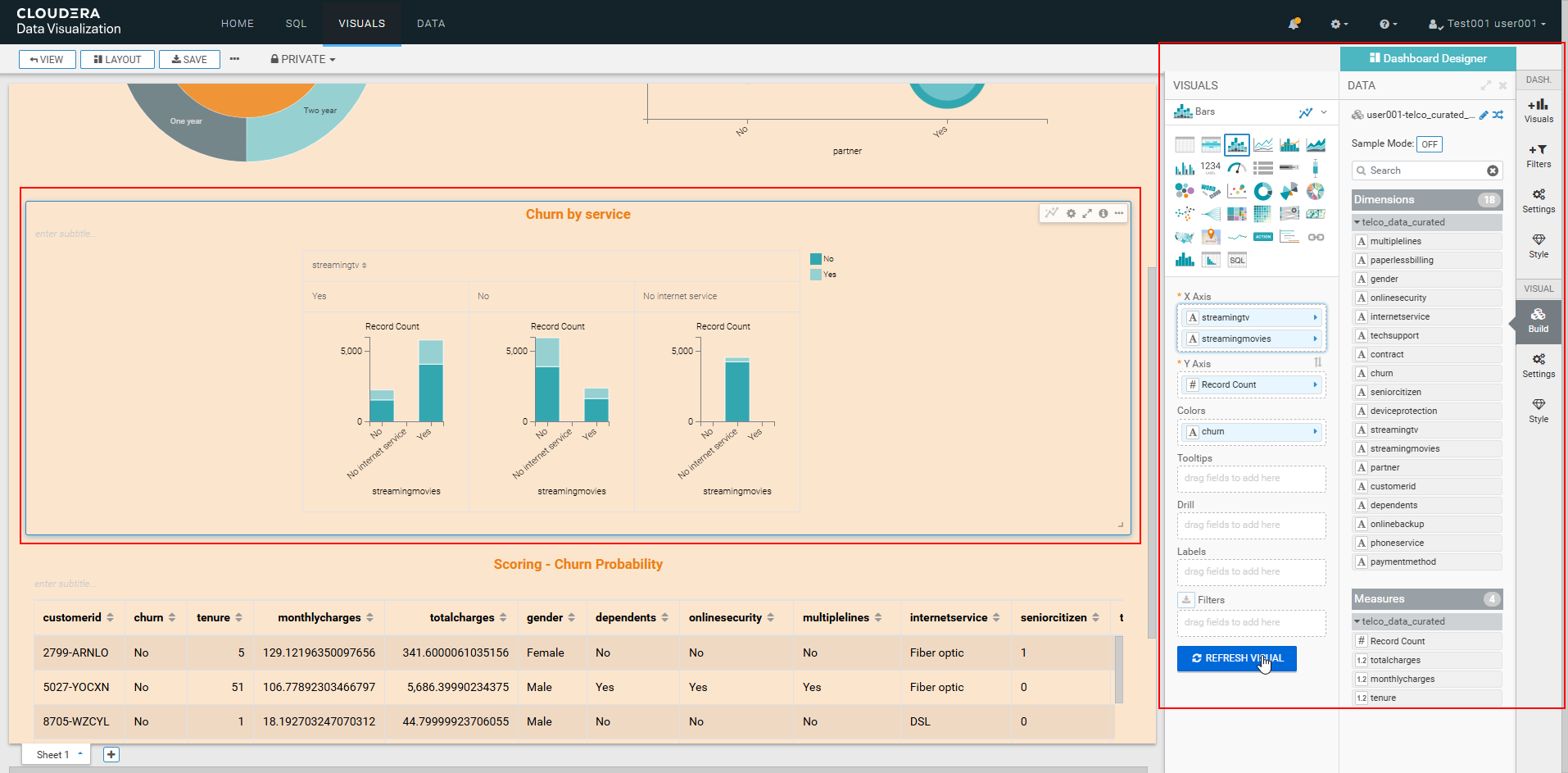Open the Test001 user001 account menu
The image size is (1568, 773).
point(1487,24)
